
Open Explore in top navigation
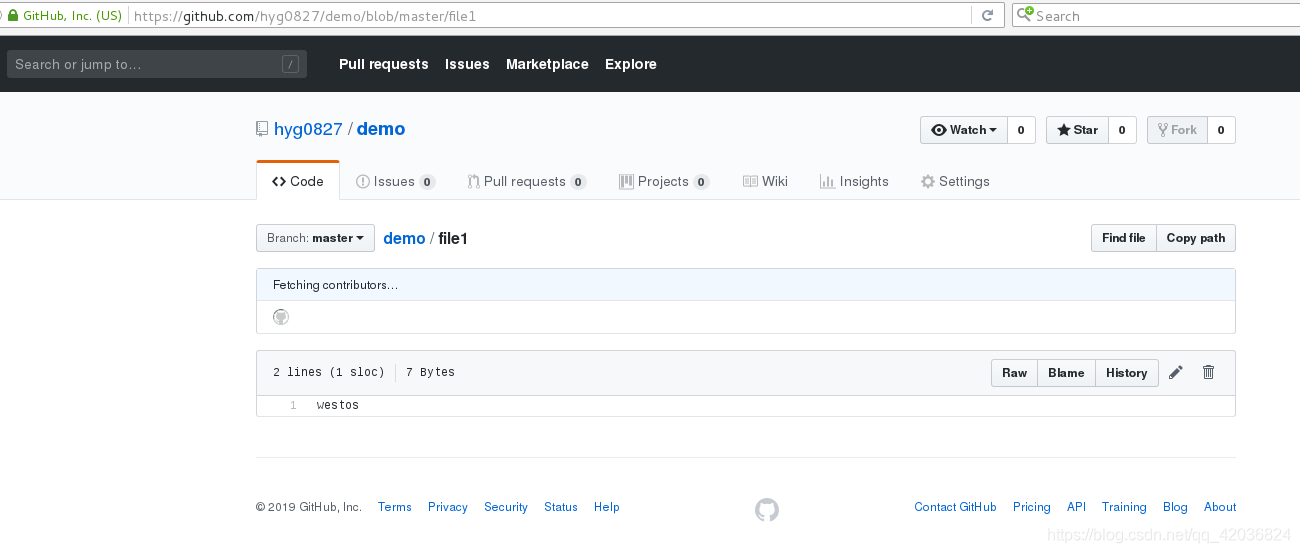coord(631,64)
